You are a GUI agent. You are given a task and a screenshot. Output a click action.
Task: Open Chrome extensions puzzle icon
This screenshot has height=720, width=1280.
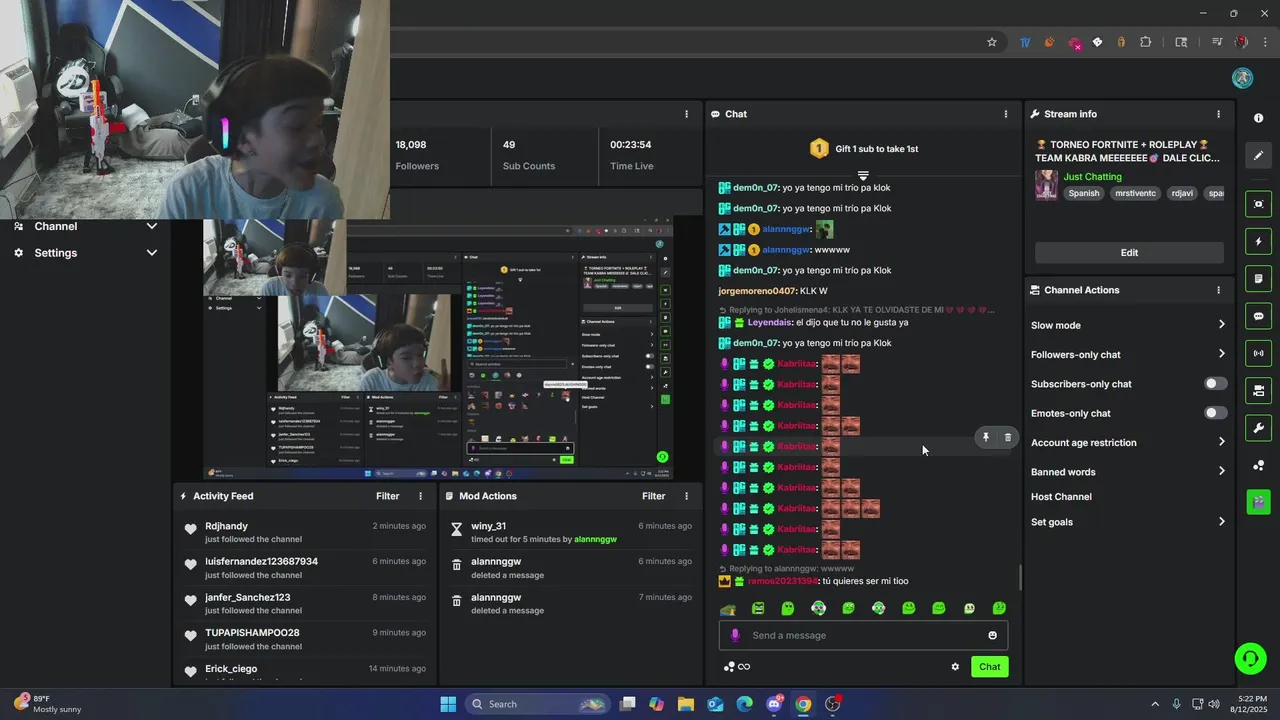tap(1146, 42)
